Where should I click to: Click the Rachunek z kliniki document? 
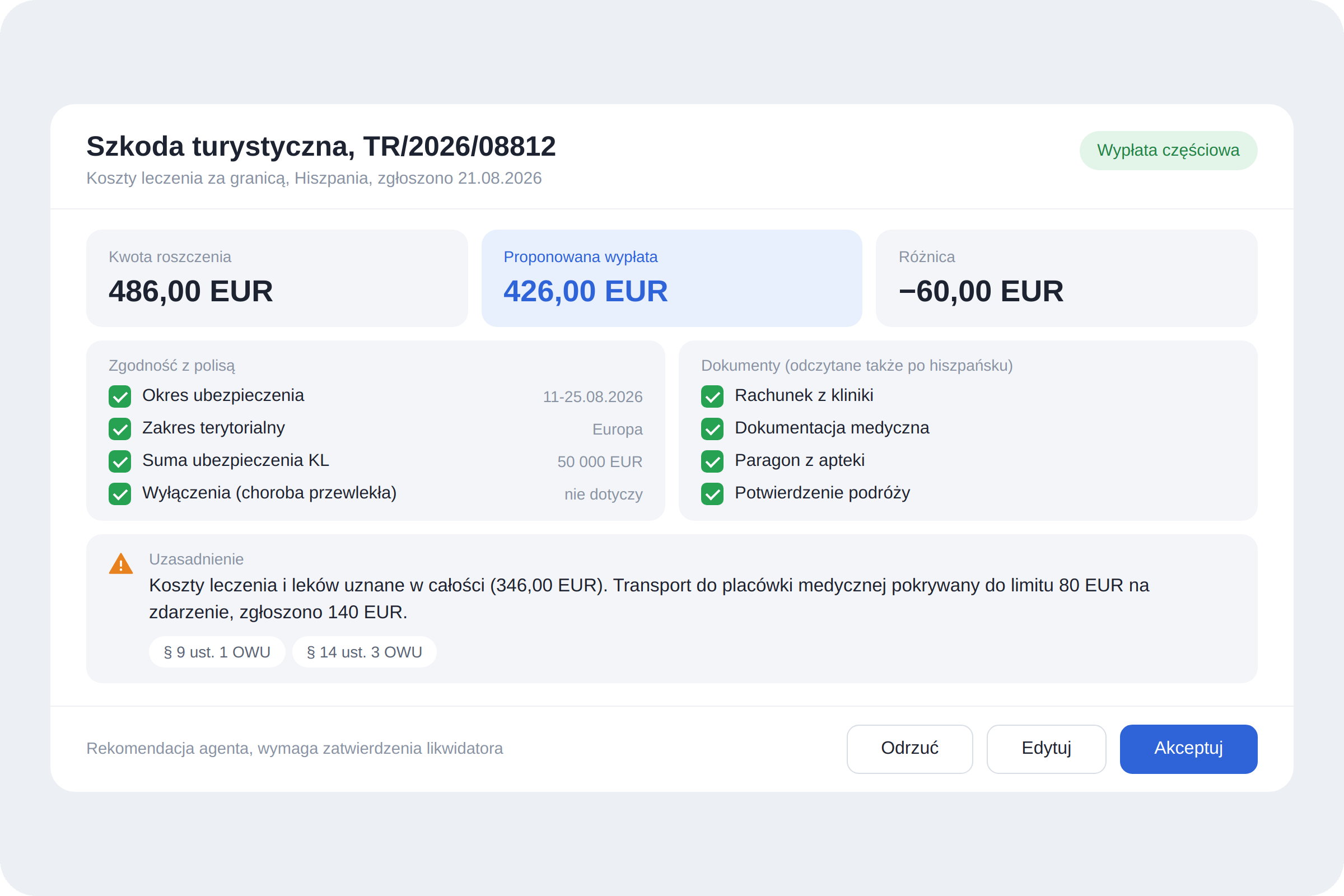point(804,395)
